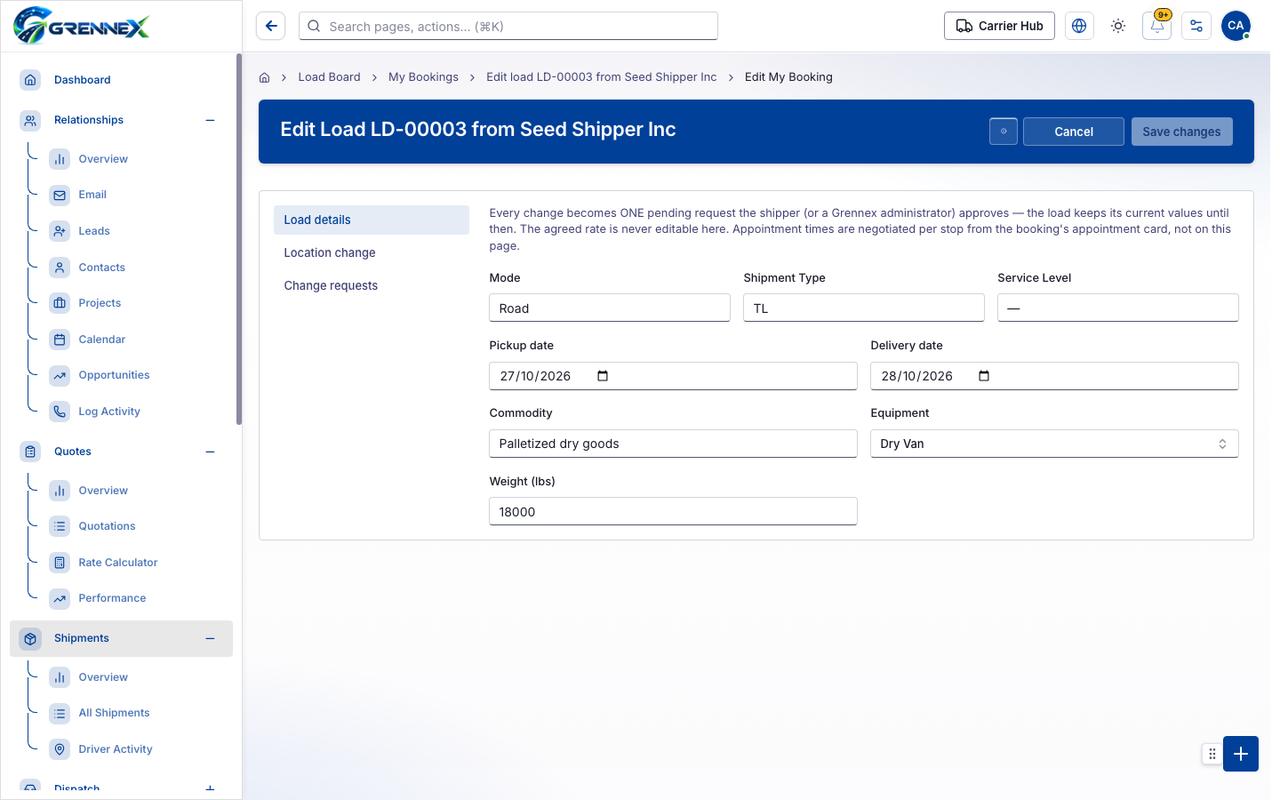Switch to the Load details tab
The image size is (1280, 800).
(x=371, y=220)
